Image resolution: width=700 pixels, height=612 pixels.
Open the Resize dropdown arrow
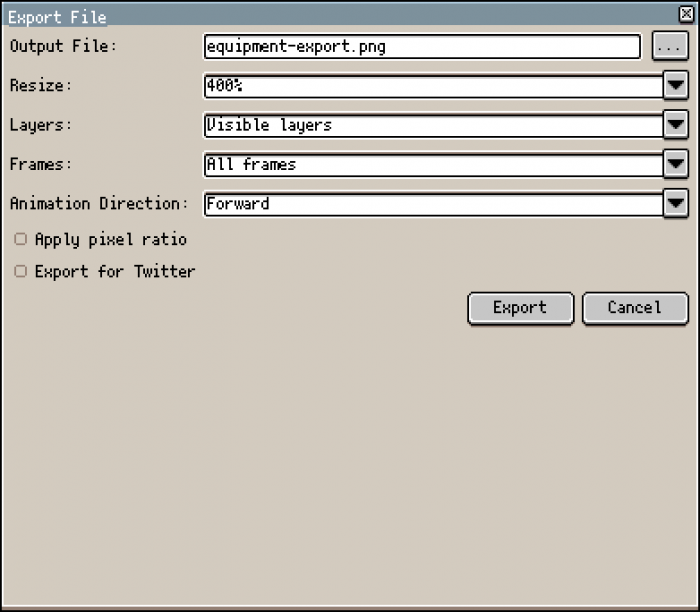pyautogui.click(x=676, y=86)
